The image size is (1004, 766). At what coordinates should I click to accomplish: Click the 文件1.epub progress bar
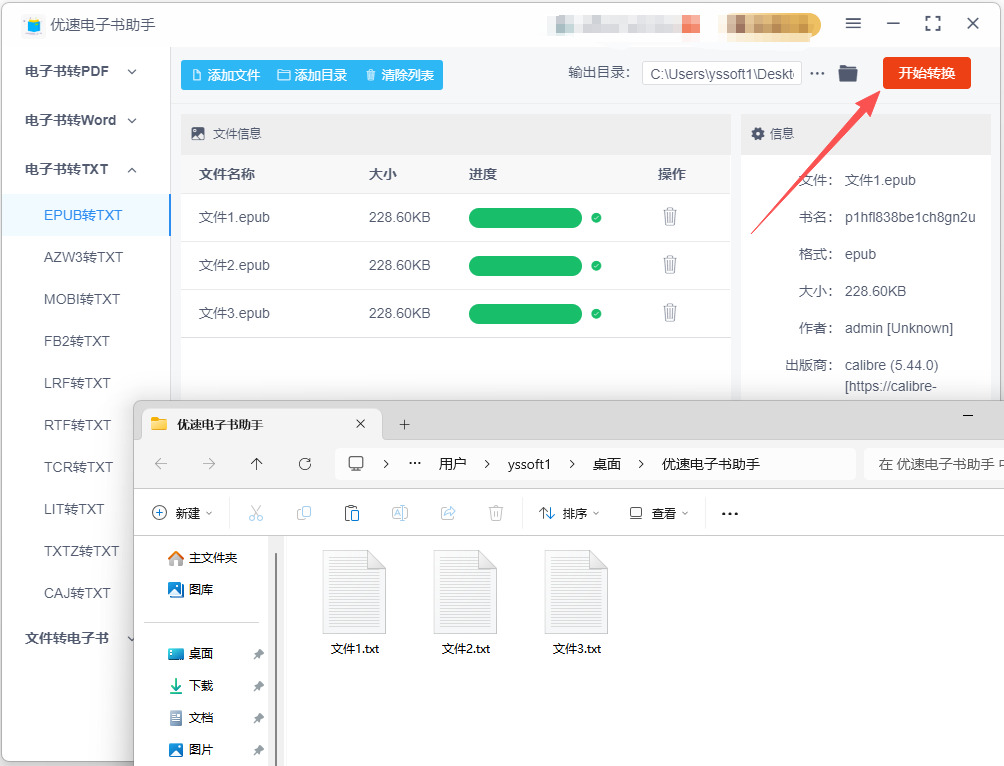(x=525, y=218)
